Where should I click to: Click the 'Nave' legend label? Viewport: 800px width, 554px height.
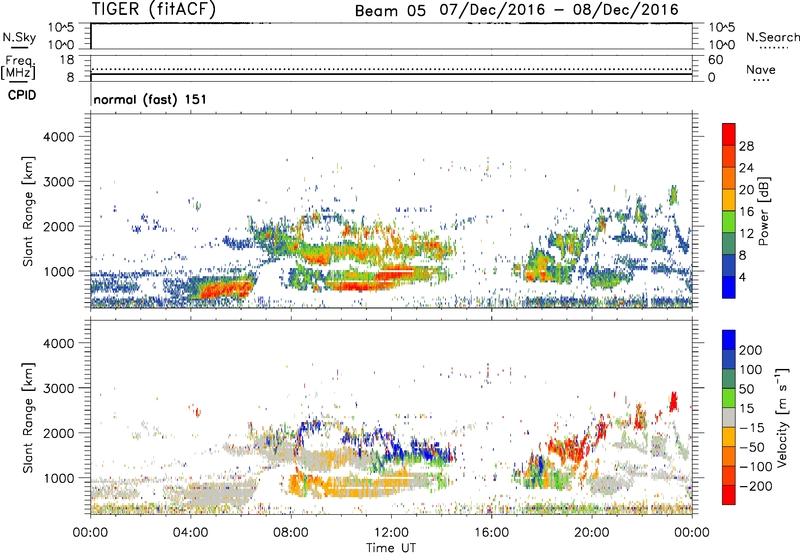pos(761,69)
